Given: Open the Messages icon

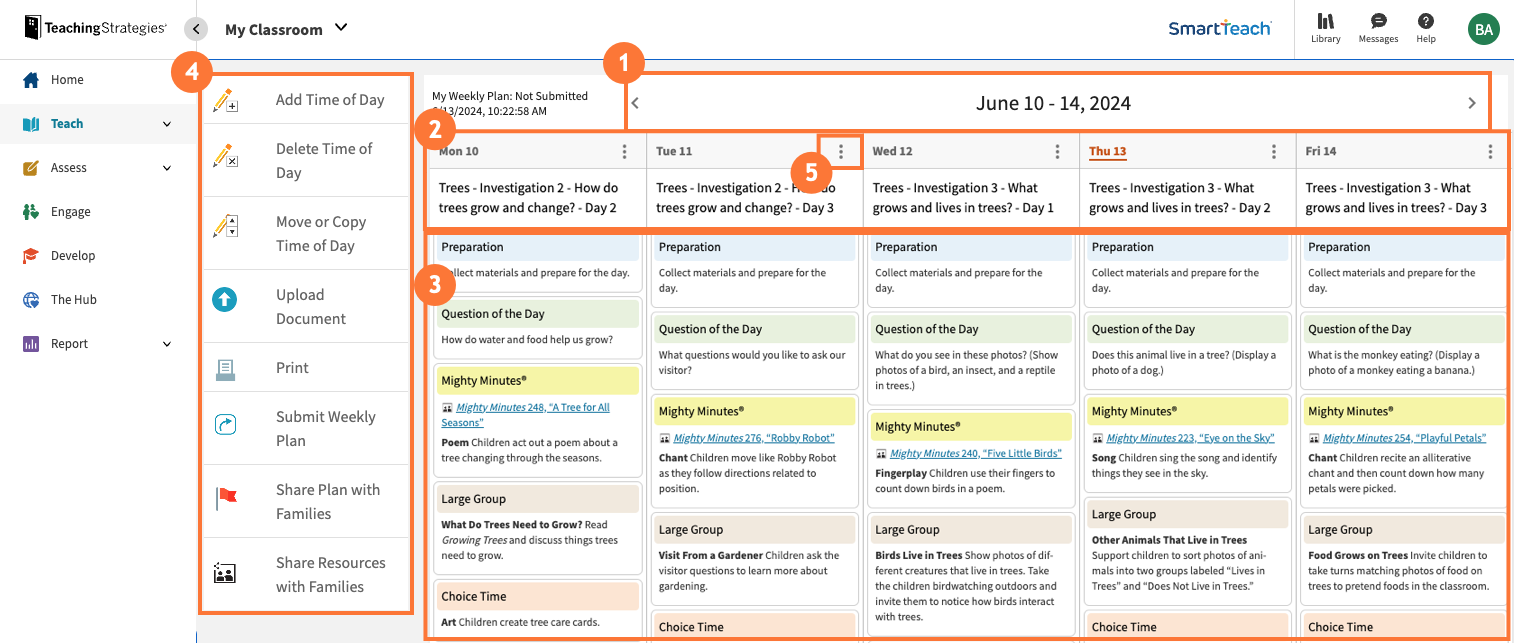Looking at the screenshot, I should click(x=1378, y=21).
